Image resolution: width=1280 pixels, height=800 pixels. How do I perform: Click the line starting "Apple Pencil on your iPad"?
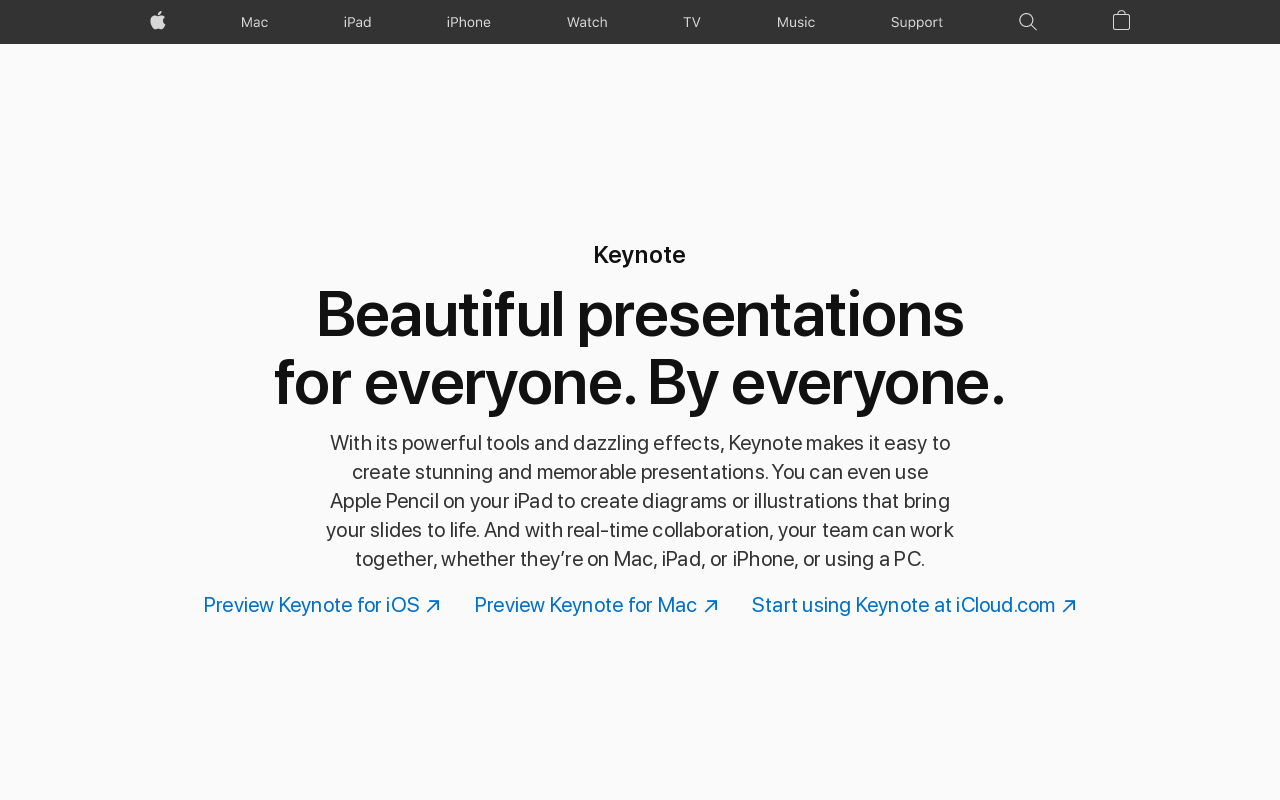click(640, 501)
